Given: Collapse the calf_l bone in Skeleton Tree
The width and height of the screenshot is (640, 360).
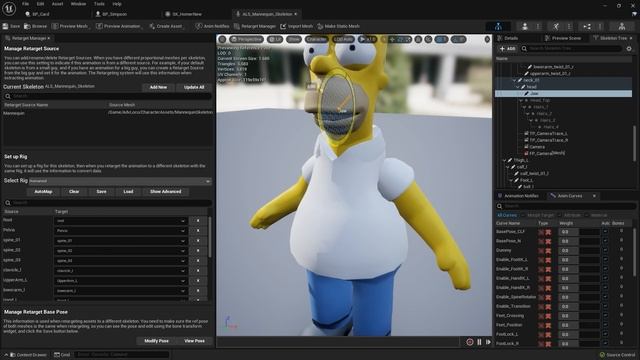Looking at the screenshot, I should [x=508, y=167].
